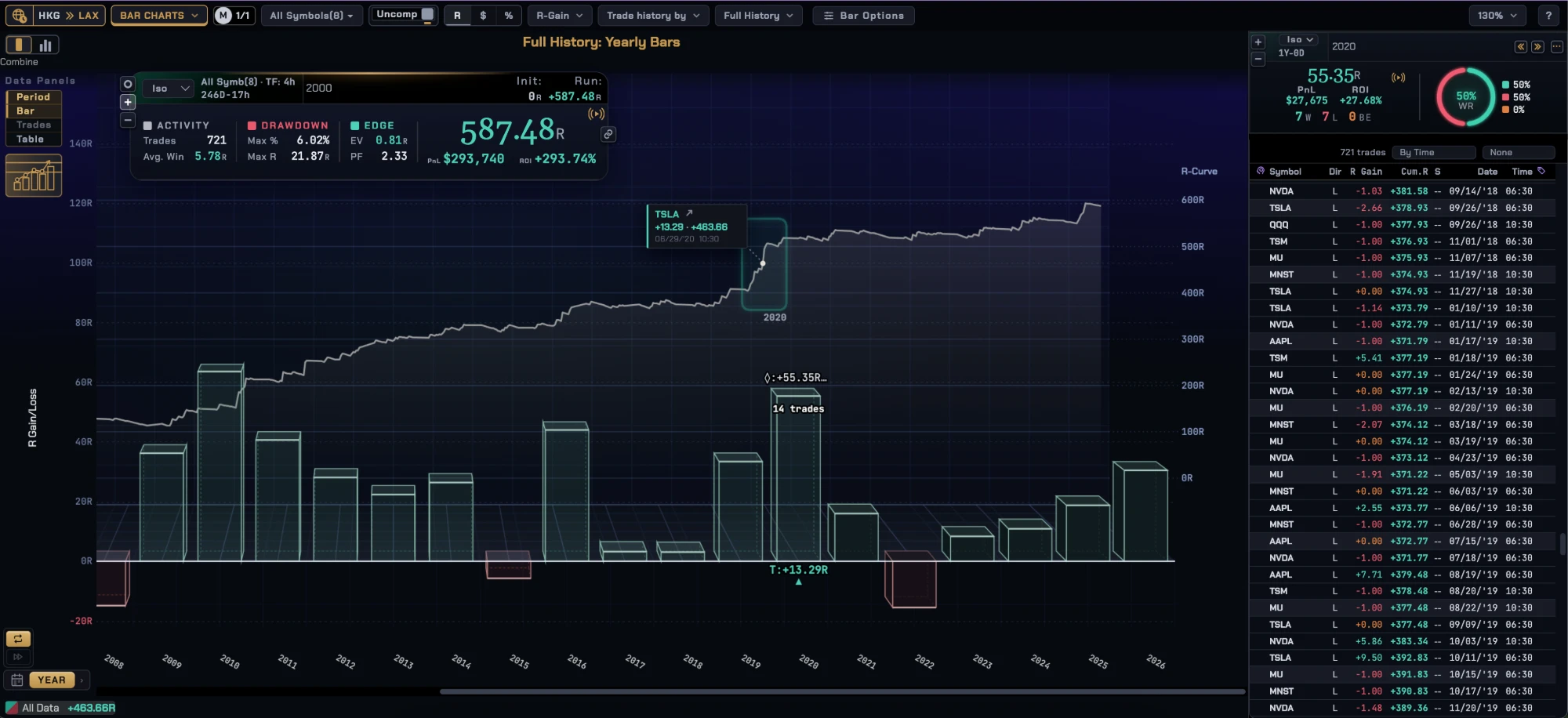Open the All Symbols(8) dropdown

311,16
